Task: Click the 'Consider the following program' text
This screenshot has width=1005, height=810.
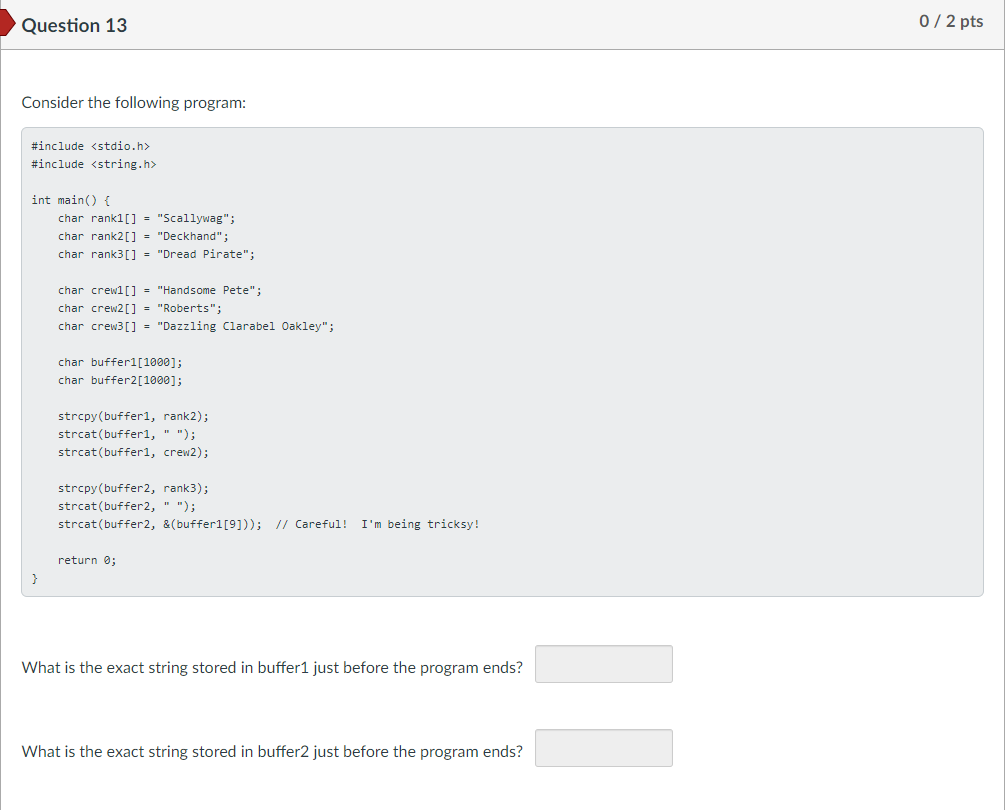Action: click(x=134, y=103)
